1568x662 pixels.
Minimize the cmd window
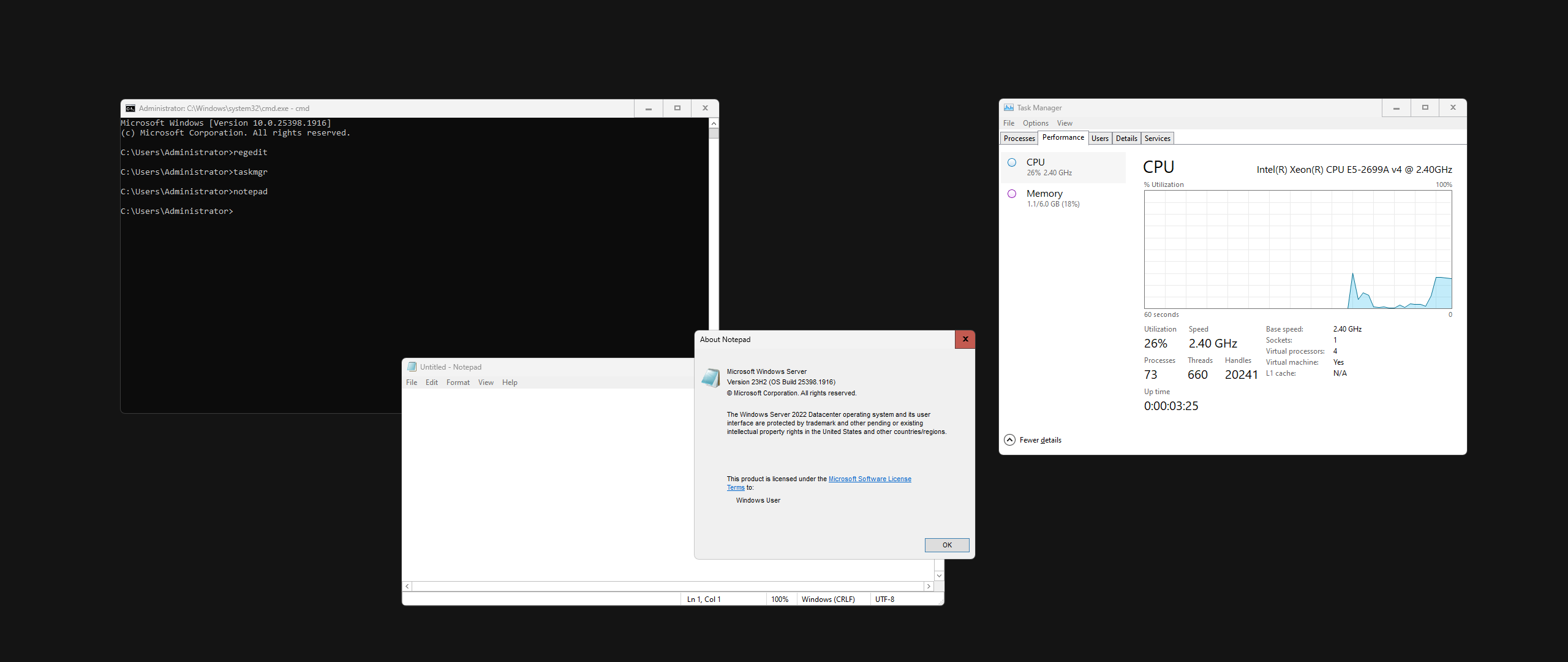649,108
